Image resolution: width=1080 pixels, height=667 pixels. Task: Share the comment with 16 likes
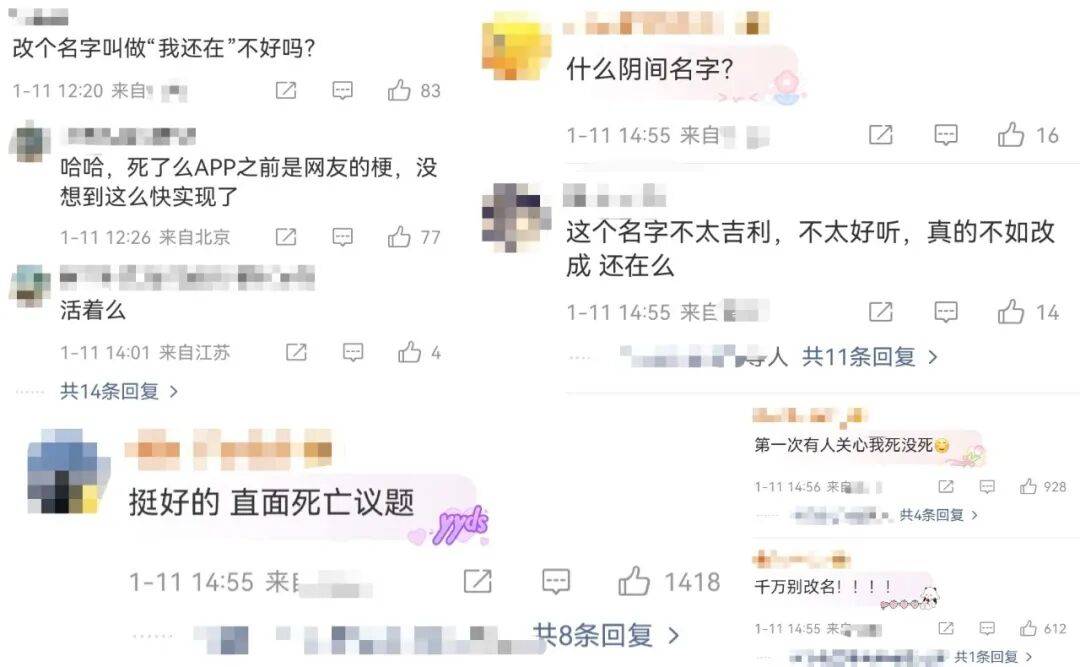pos(881,135)
